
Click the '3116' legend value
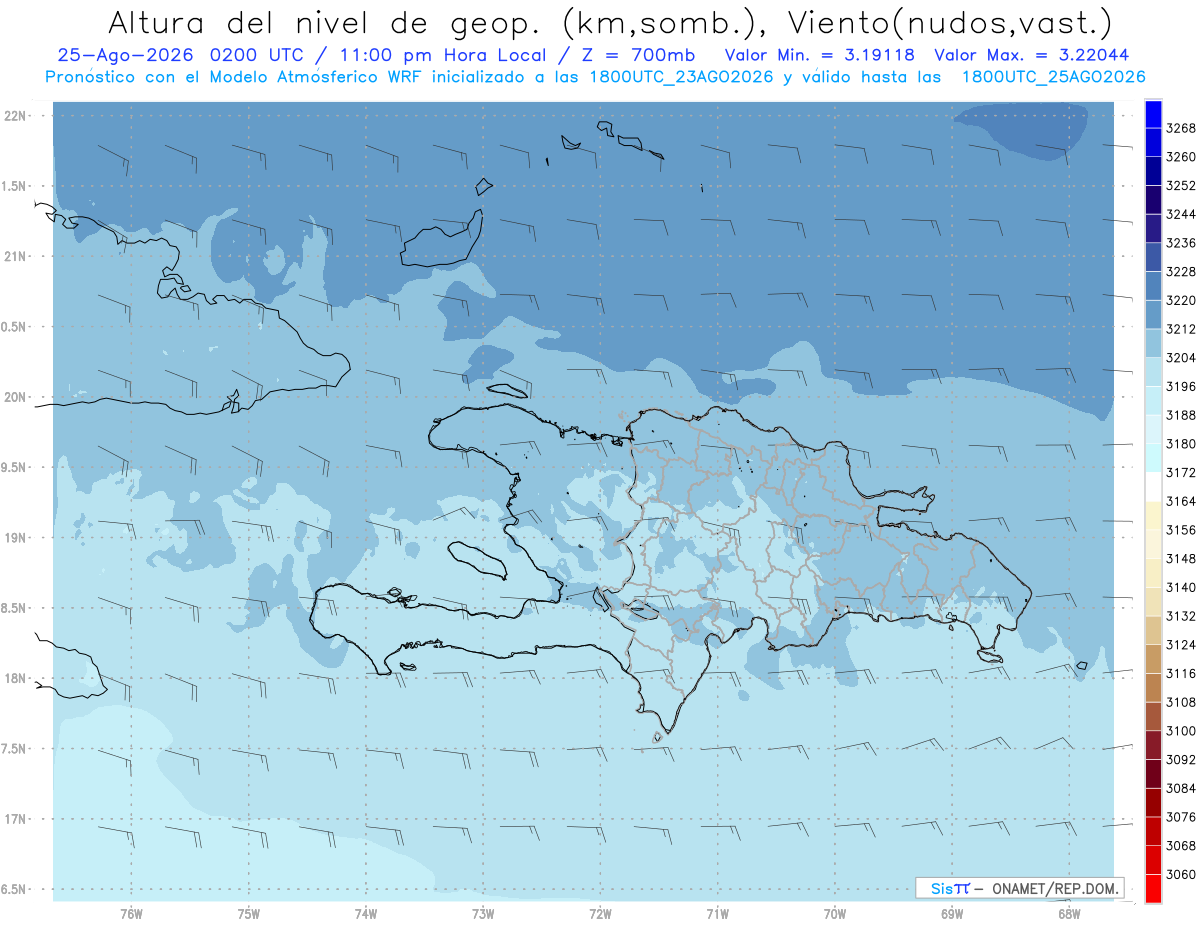click(x=1180, y=674)
